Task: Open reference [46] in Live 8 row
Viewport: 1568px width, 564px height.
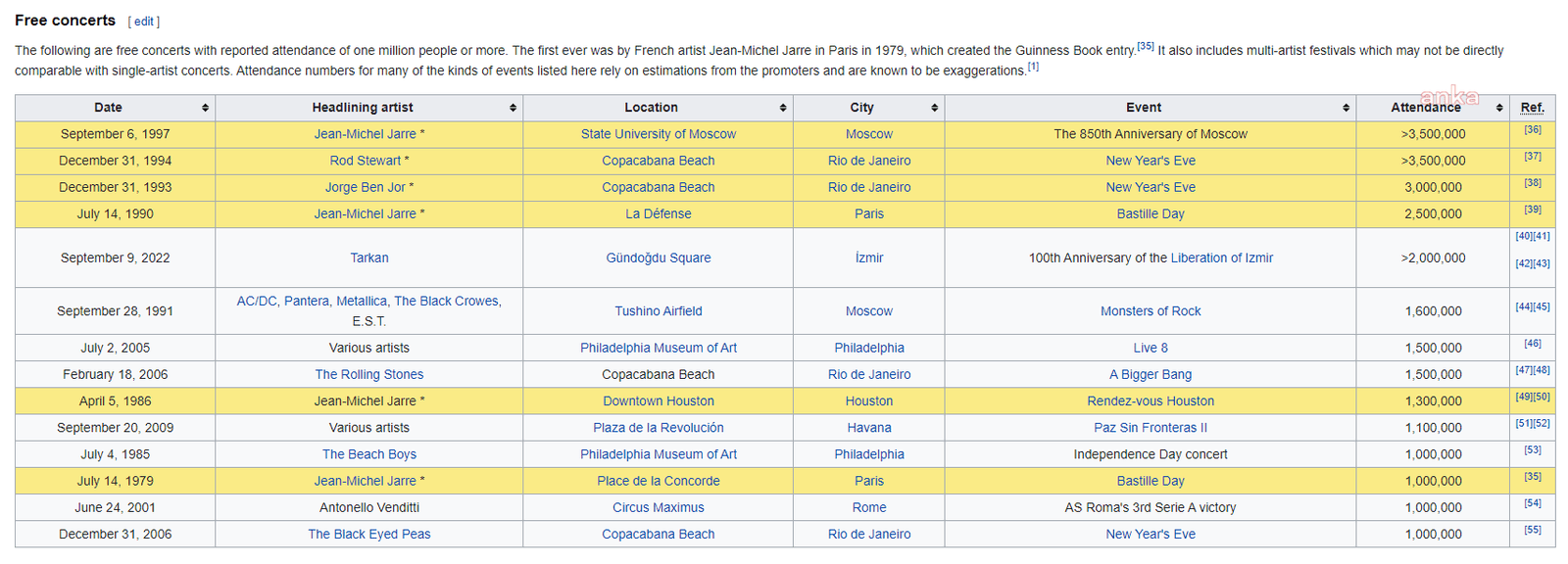Action: pyautogui.click(x=1533, y=343)
